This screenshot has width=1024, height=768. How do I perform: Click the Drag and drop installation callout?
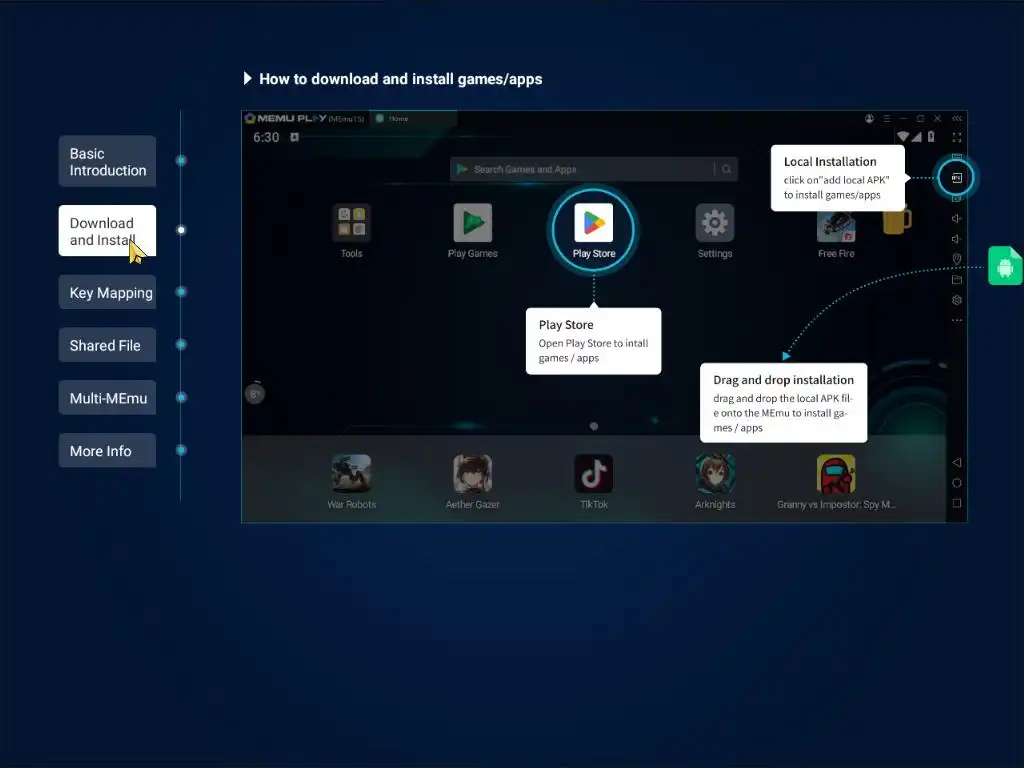tap(784, 403)
